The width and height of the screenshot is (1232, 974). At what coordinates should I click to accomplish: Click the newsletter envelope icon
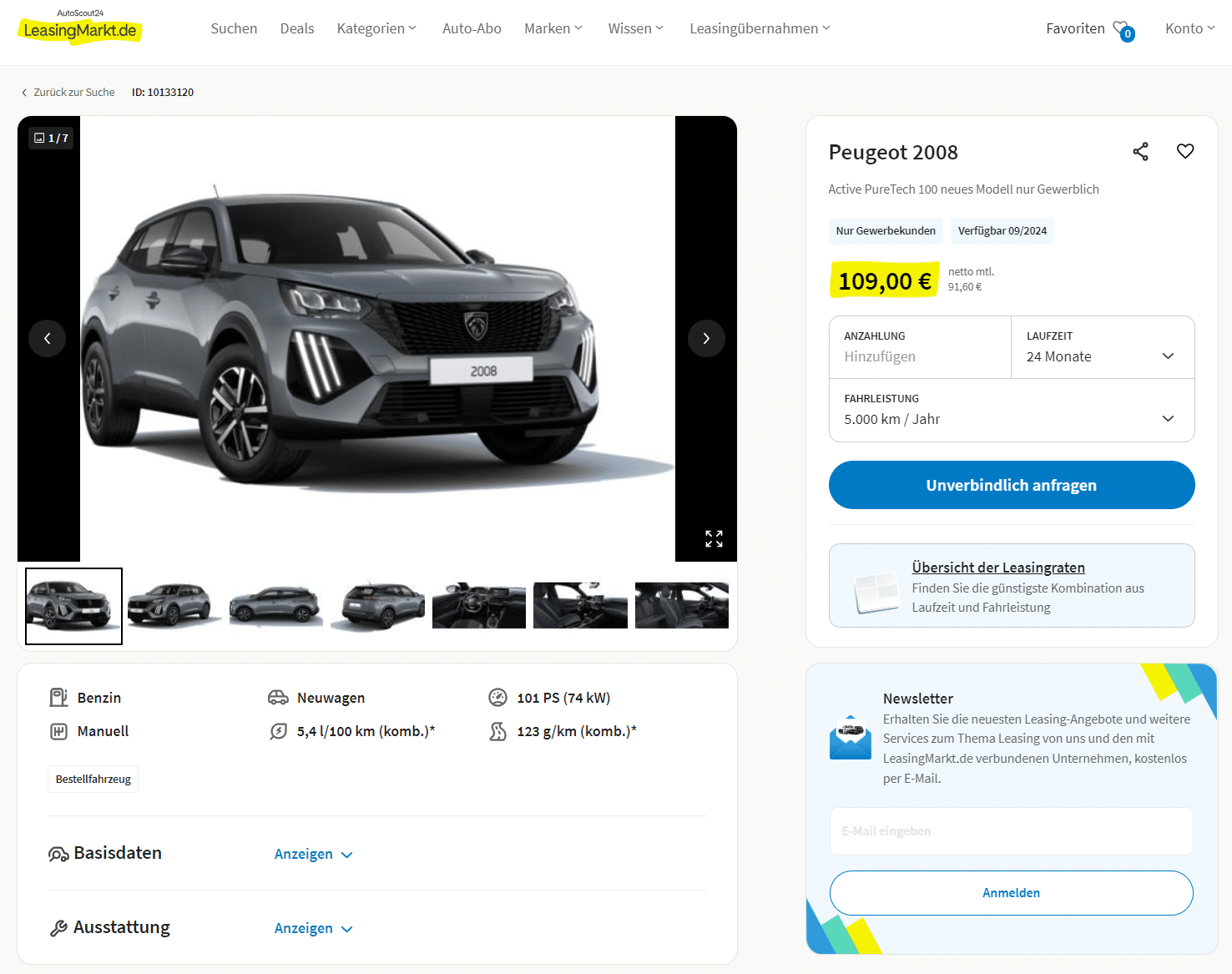pyautogui.click(x=851, y=738)
